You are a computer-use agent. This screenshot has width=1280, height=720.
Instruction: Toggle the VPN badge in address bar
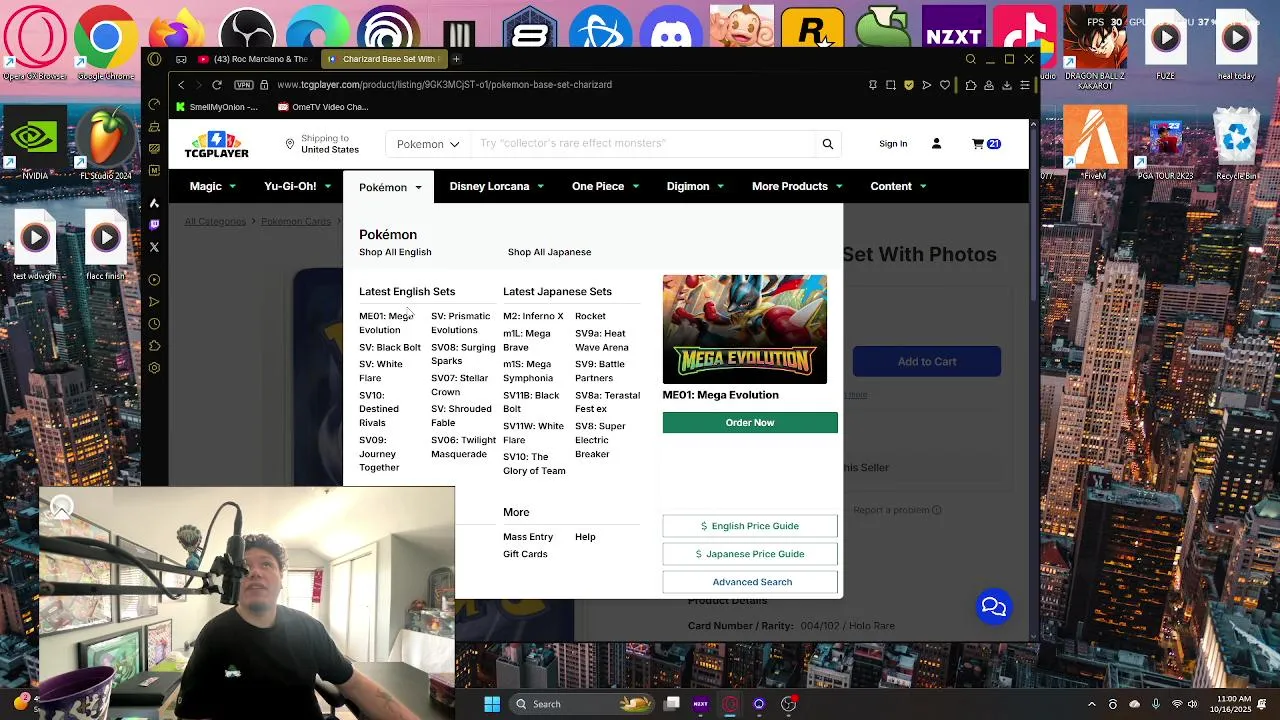click(x=244, y=85)
